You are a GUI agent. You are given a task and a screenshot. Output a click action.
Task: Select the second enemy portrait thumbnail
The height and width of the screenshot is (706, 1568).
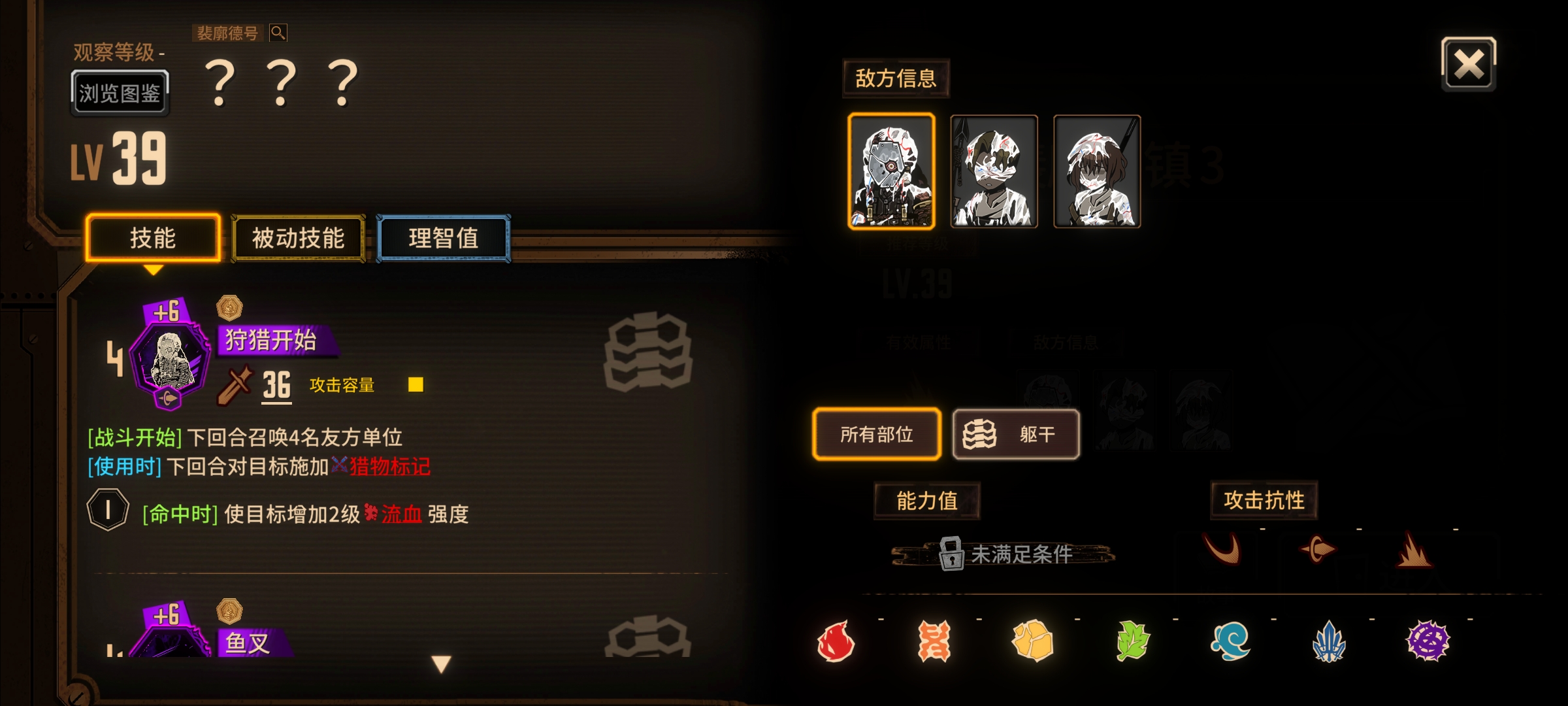point(994,171)
